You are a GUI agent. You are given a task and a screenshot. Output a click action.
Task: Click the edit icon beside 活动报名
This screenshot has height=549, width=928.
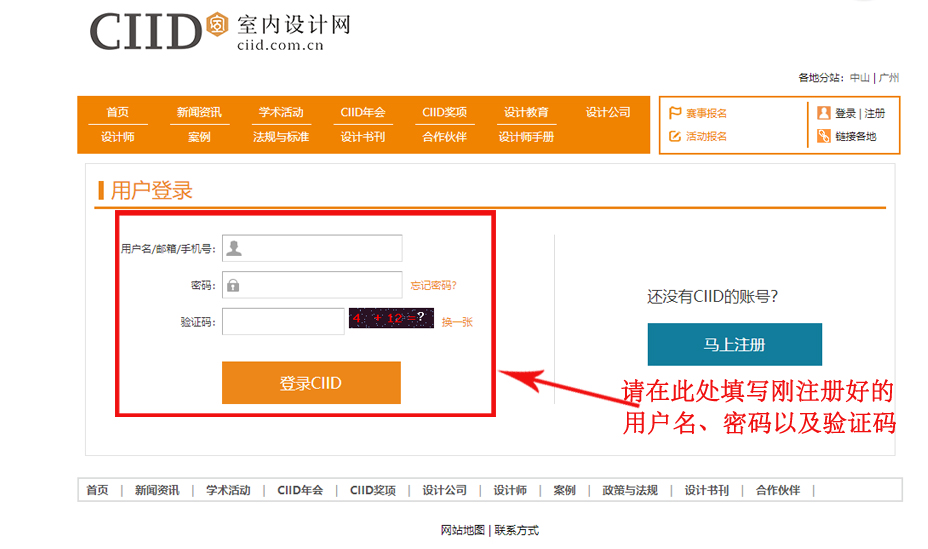(x=675, y=136)
